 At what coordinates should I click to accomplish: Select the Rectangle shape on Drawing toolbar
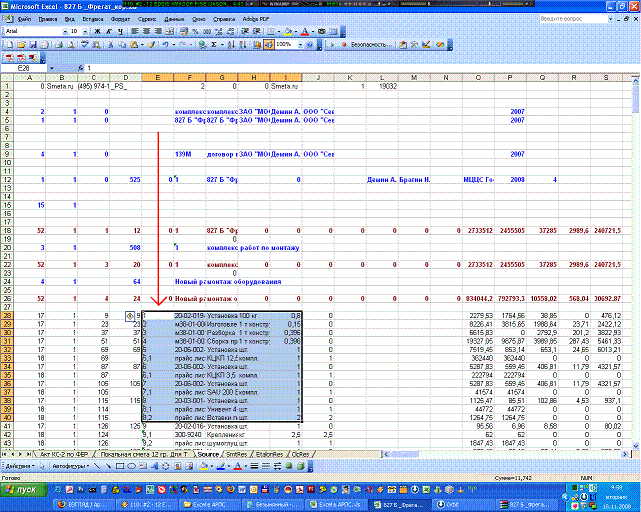pos(121,466)
